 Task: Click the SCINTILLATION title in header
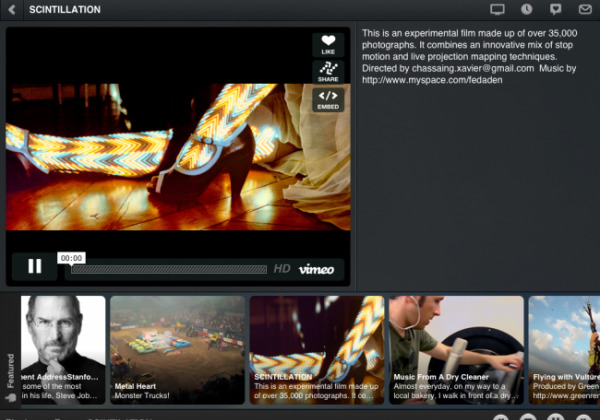[x=65, y=10]
